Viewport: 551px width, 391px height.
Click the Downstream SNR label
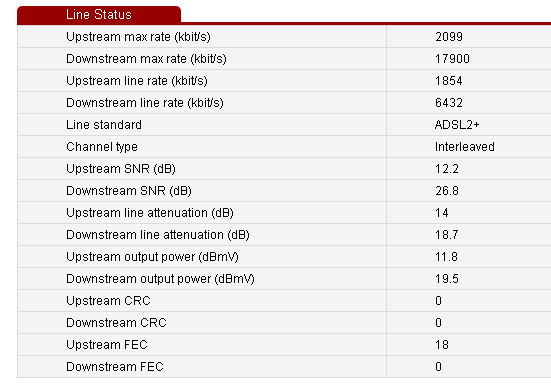coord(129,191)
